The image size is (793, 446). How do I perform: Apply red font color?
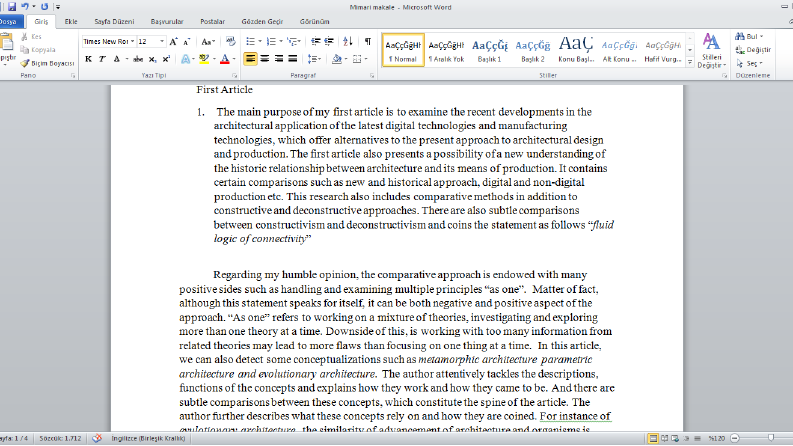pyautogui.click(x=225, y=59)
